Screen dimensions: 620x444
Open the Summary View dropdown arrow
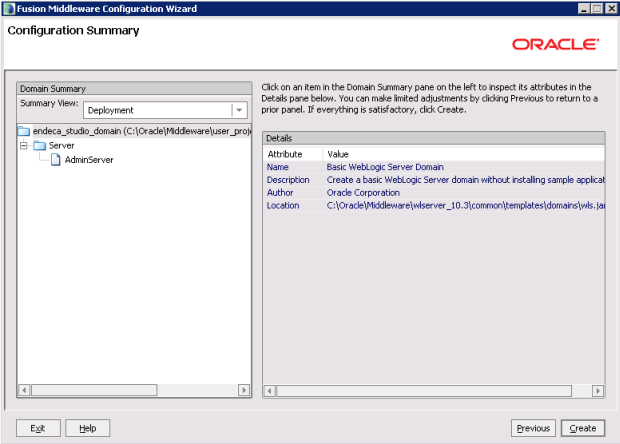pos(239,110)
